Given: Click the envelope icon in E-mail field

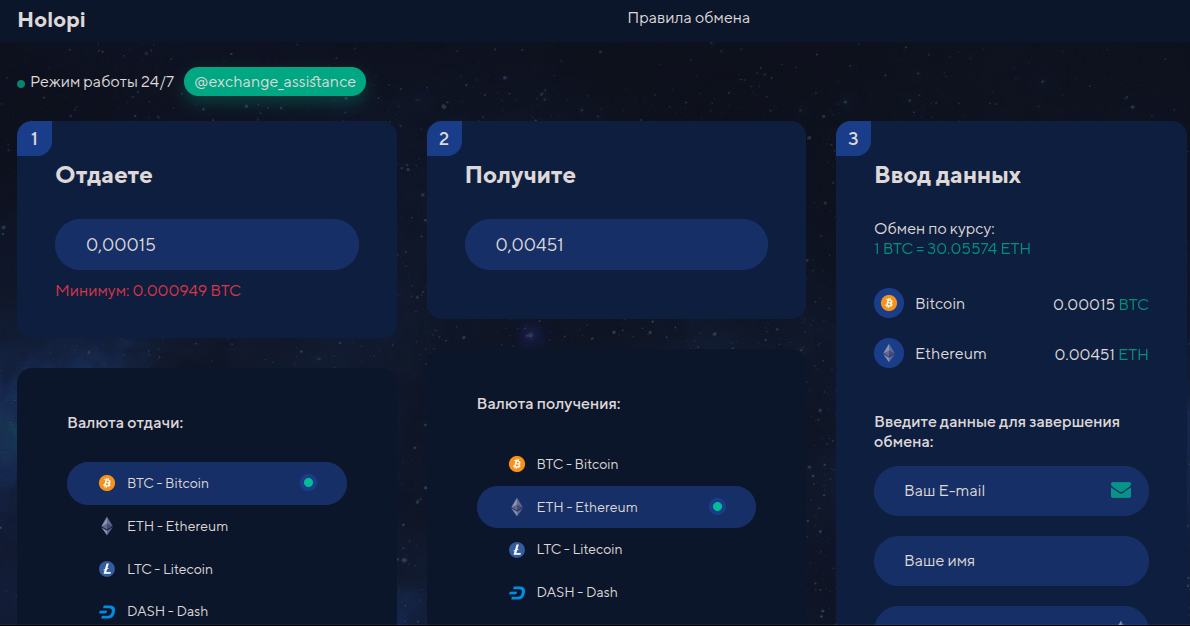Looking at the screenshot, I should tap(1120, 490).
